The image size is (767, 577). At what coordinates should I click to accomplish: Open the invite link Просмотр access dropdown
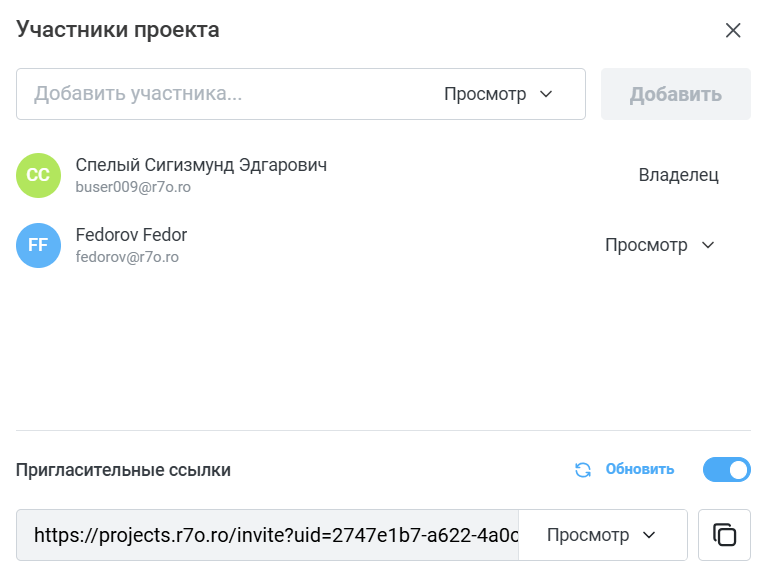coord(601,535)
